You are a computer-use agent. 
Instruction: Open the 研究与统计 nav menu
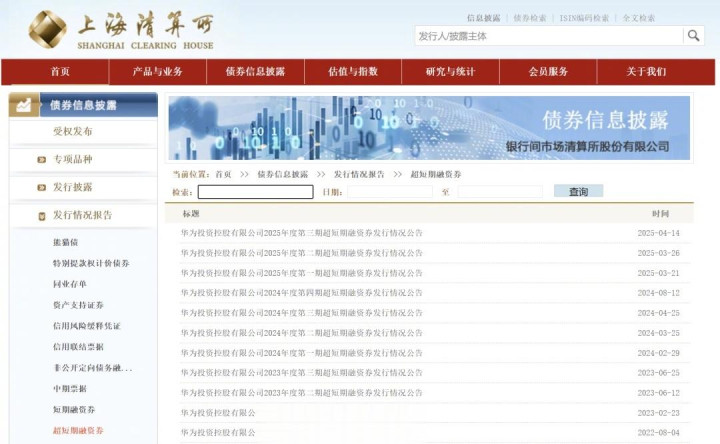[450, 72]
